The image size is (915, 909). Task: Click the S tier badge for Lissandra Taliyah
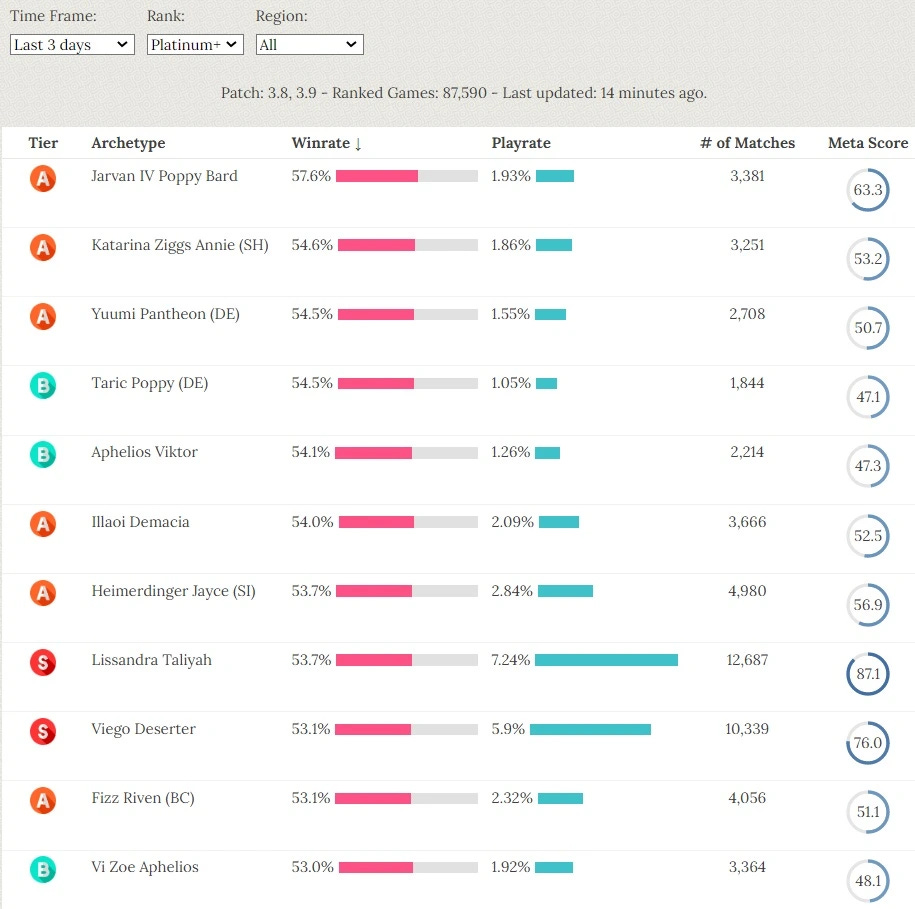point(43,662)
